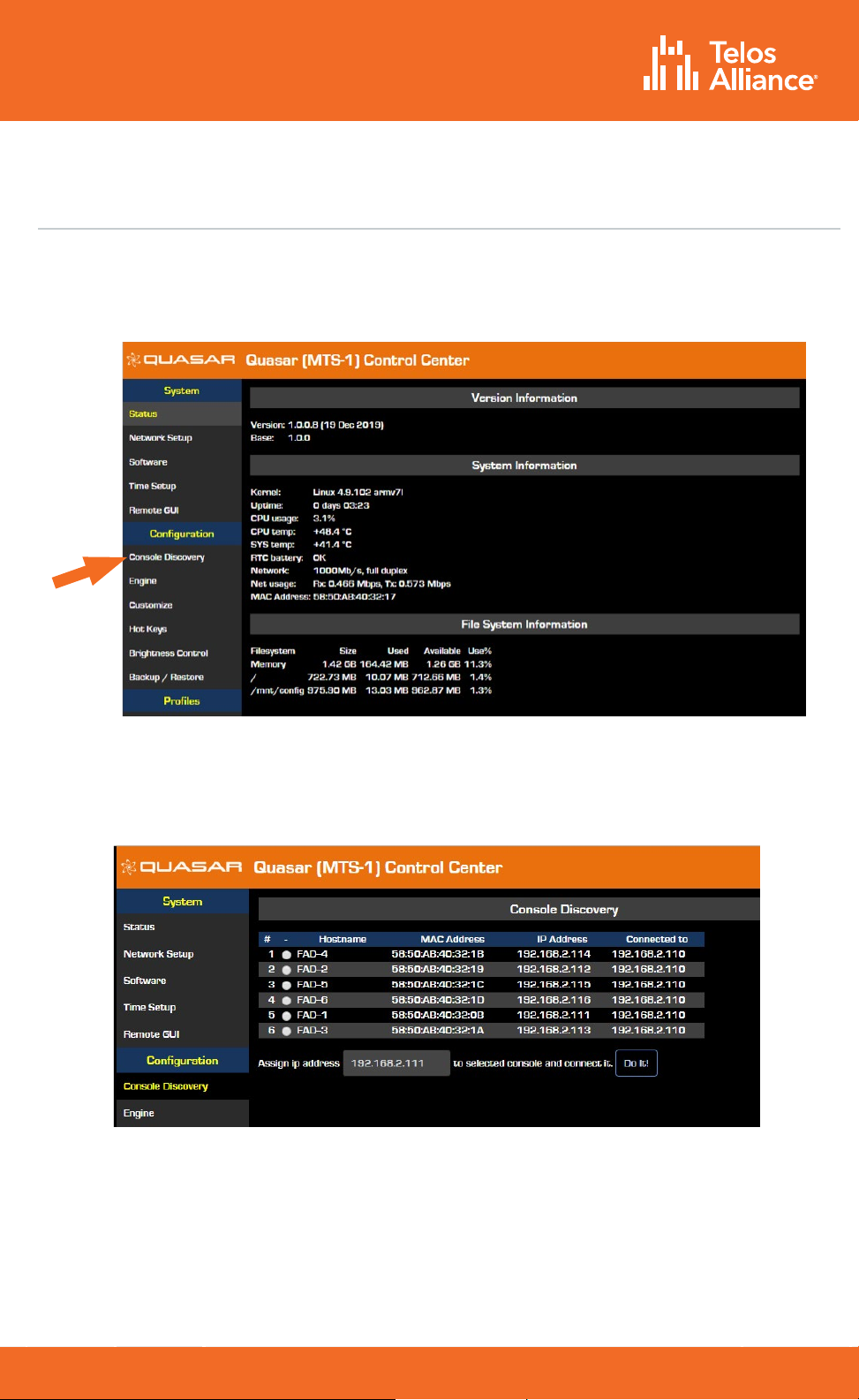Click the Version Information section header
This screenshot has height=1400, width=859.
524,398
